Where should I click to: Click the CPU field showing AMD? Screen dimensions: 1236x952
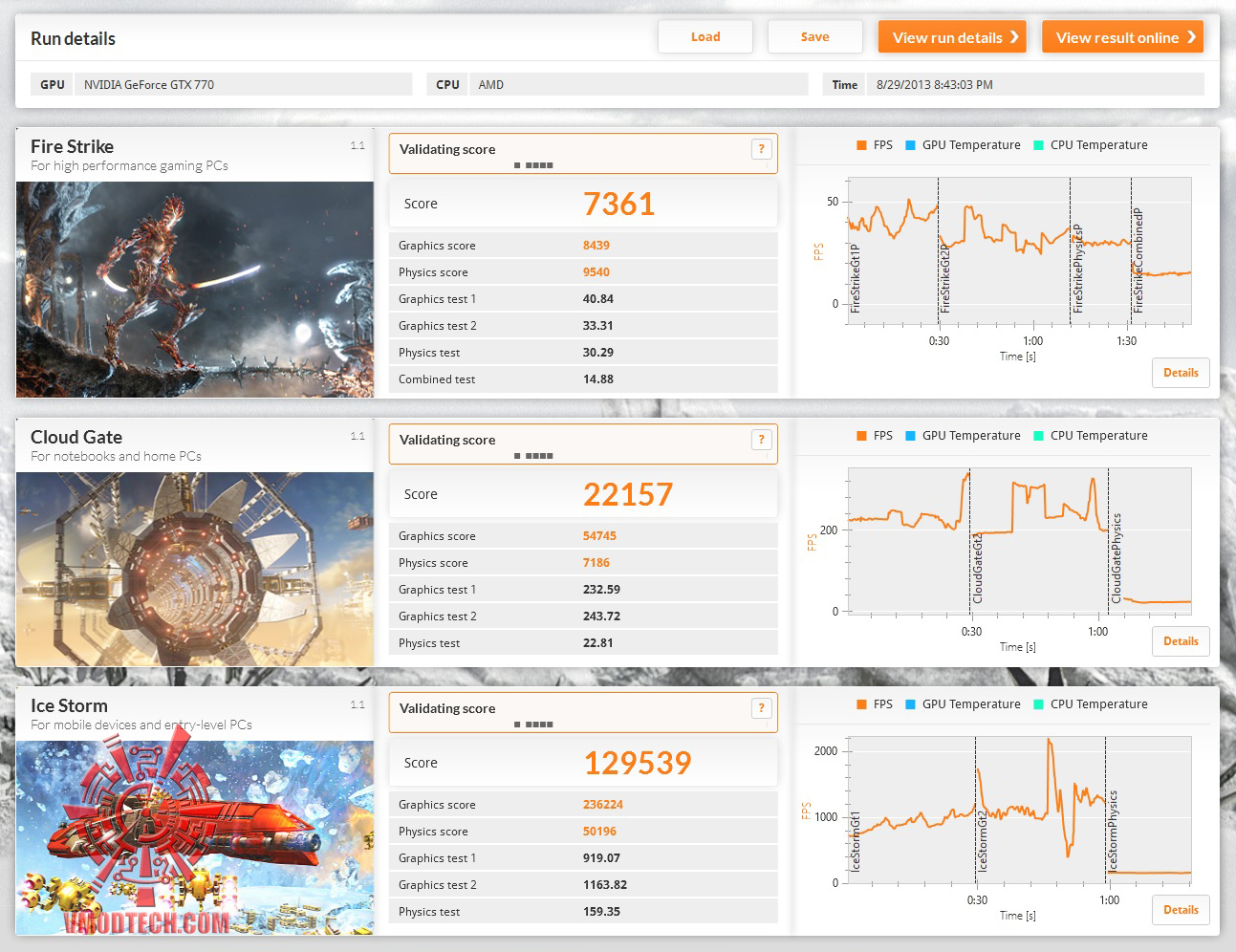[x=639, y=84]
